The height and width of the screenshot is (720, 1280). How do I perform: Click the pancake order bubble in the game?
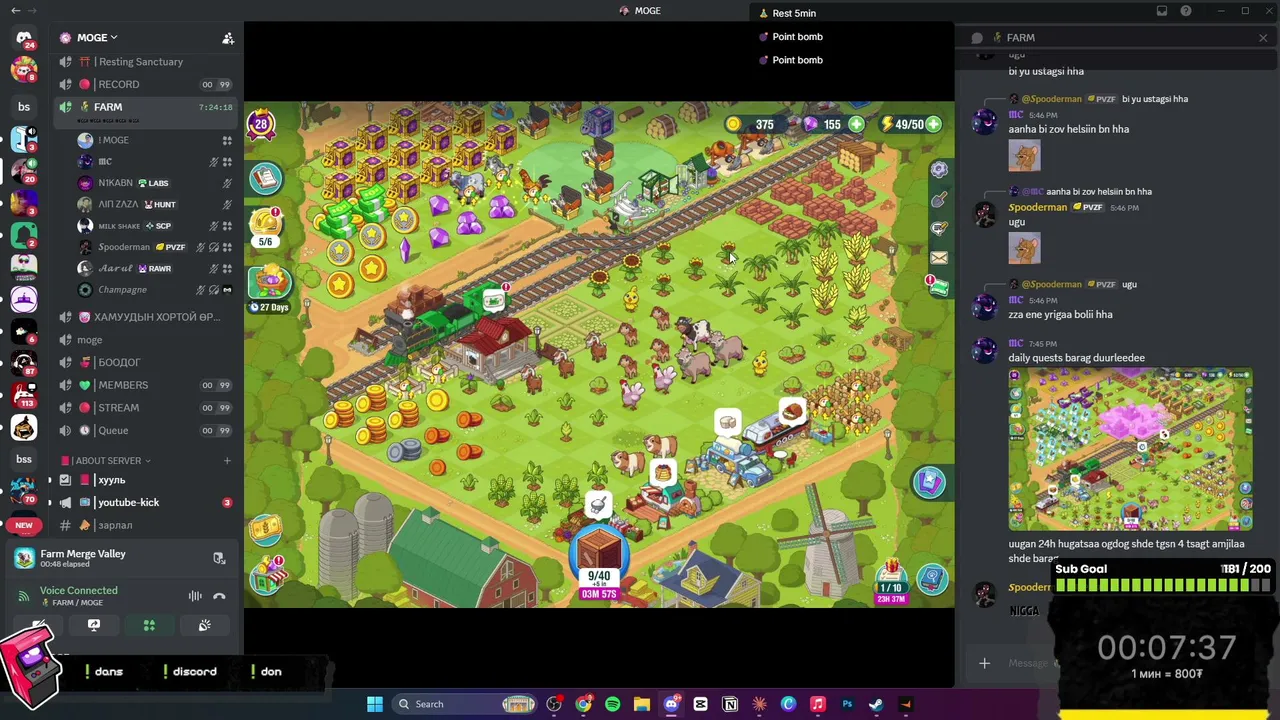point(662,473)
